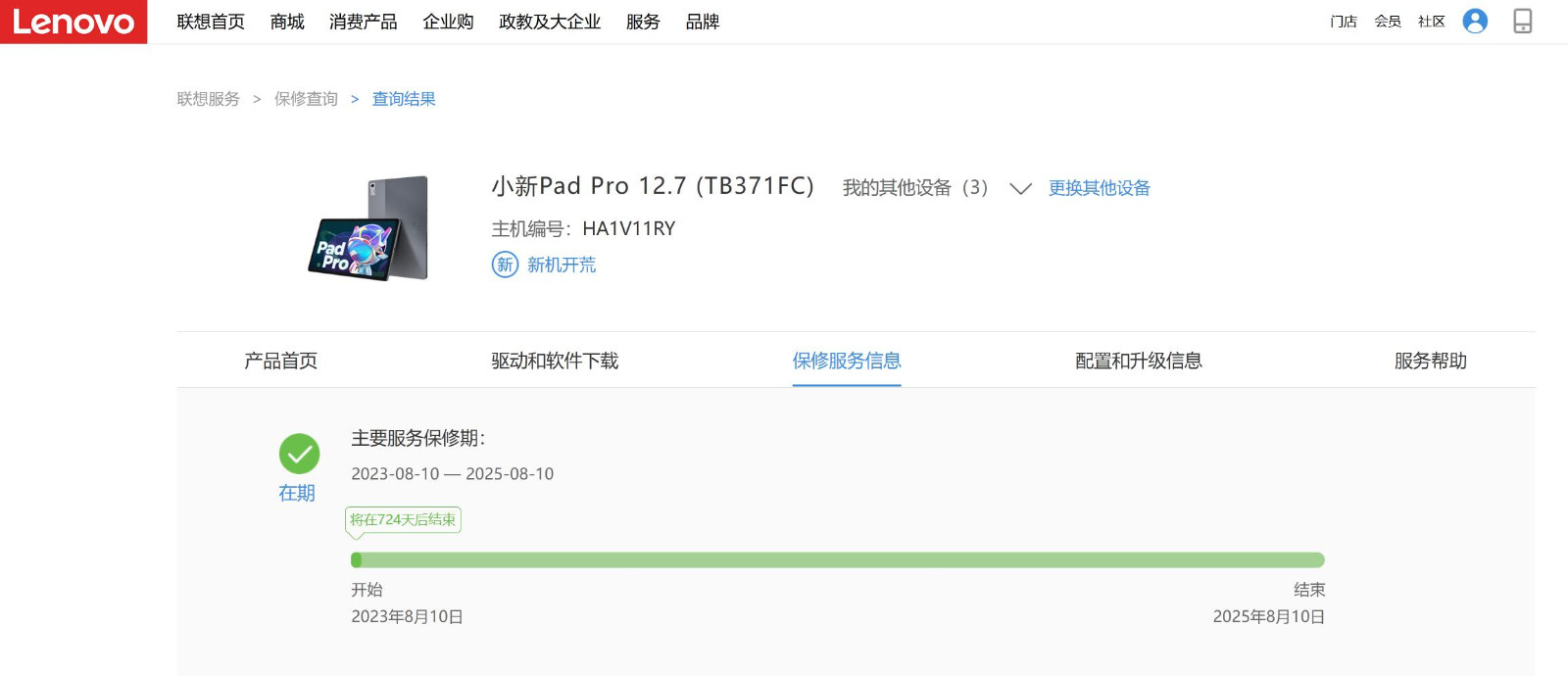
Task: Go to 保修查询 breadcrumb
Action: click(306, 99)
